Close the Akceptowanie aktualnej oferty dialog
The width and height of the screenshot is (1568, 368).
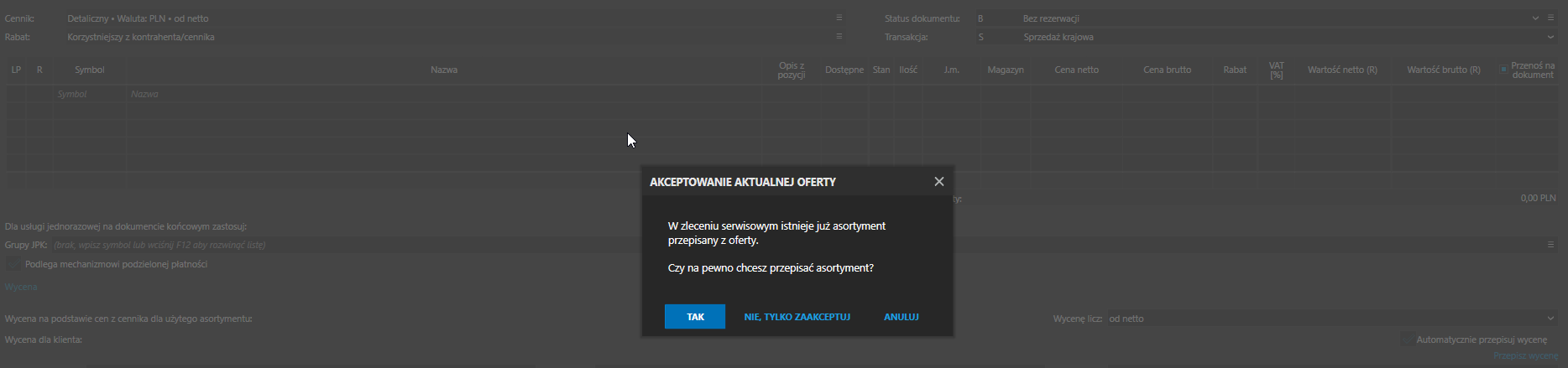939,182
